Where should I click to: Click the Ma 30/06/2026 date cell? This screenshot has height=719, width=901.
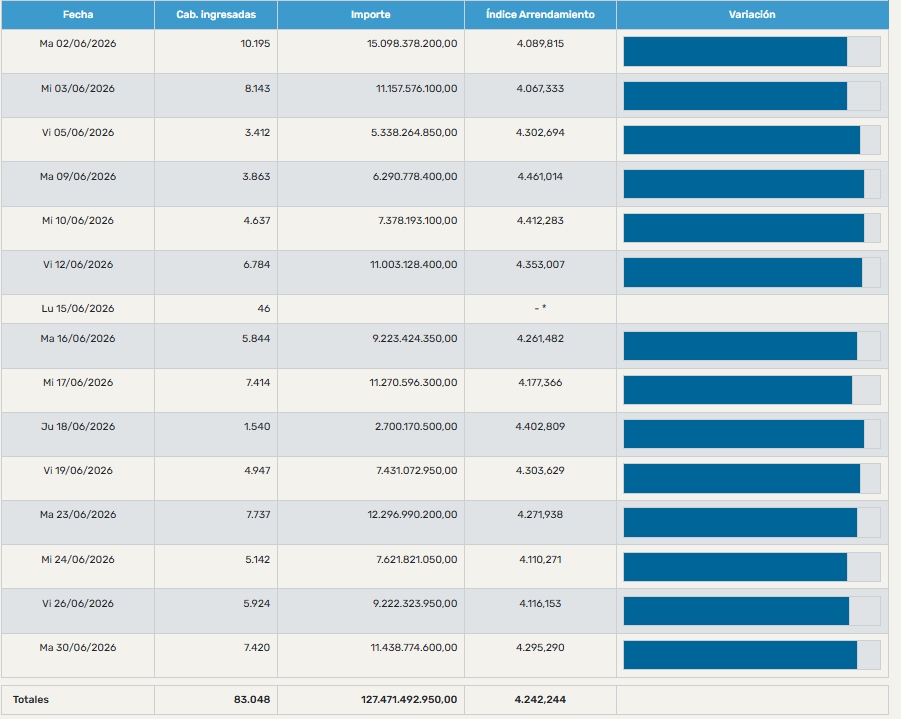[x=78, y=648]
